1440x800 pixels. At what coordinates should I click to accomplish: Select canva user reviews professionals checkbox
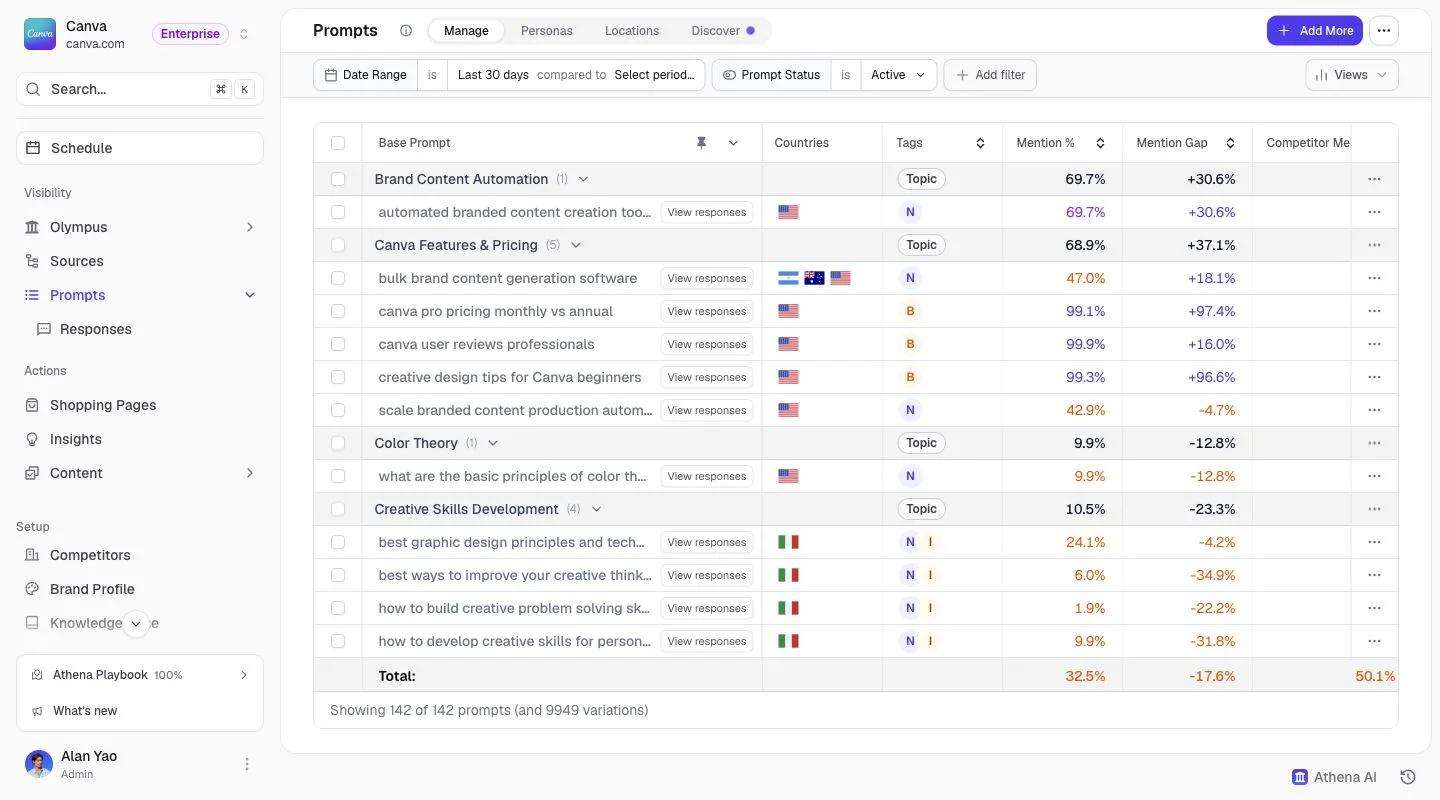coord(338,344)
